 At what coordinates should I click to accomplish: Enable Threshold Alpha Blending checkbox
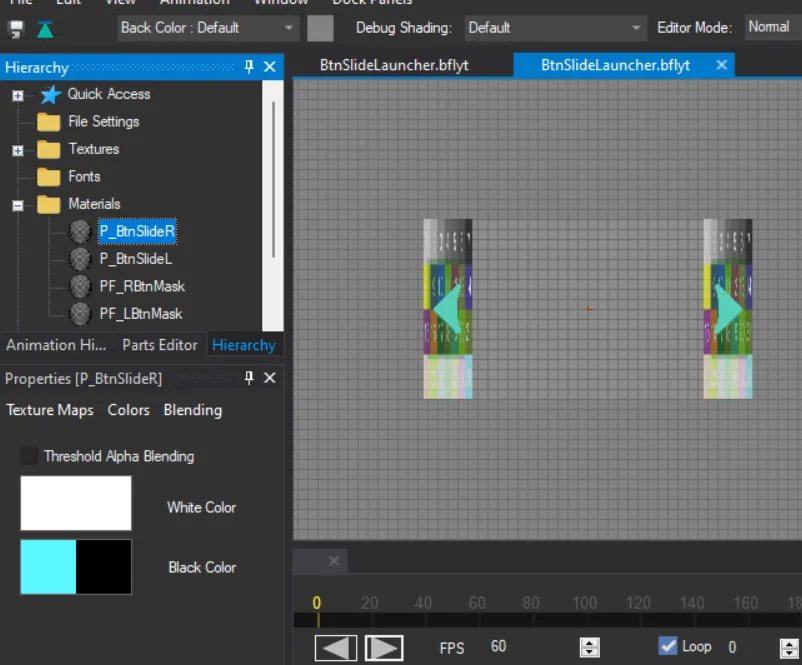[x=30, y=456]
